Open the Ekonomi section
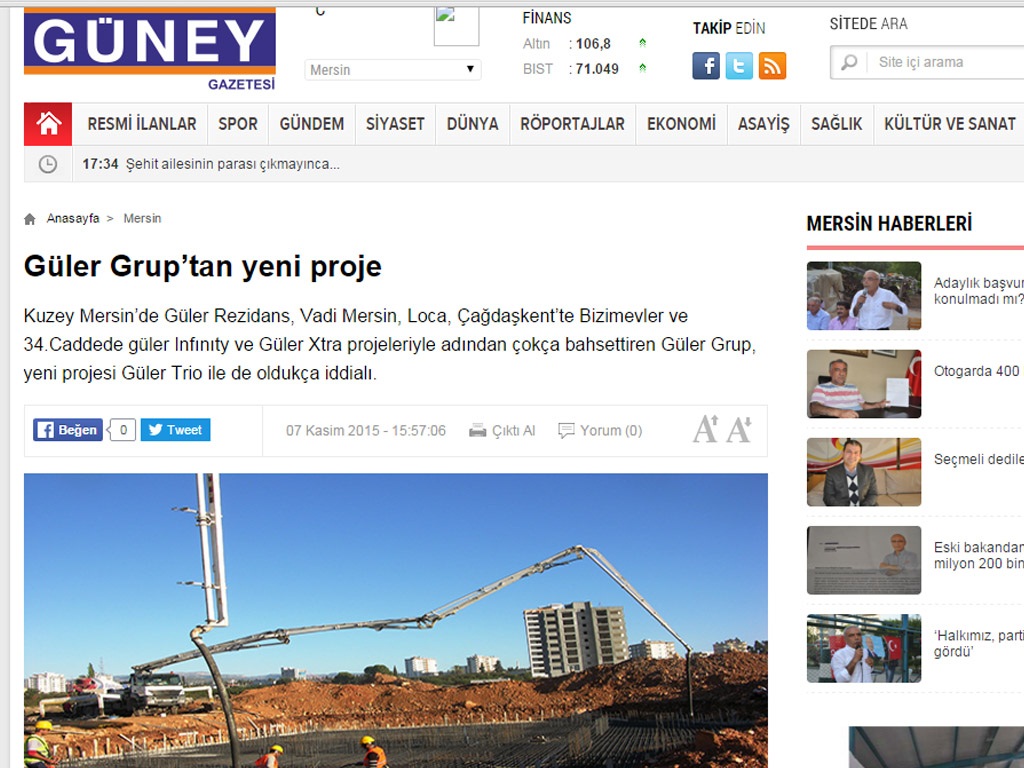Screen dimensions: 1024x768 click(x=681, y=124)
